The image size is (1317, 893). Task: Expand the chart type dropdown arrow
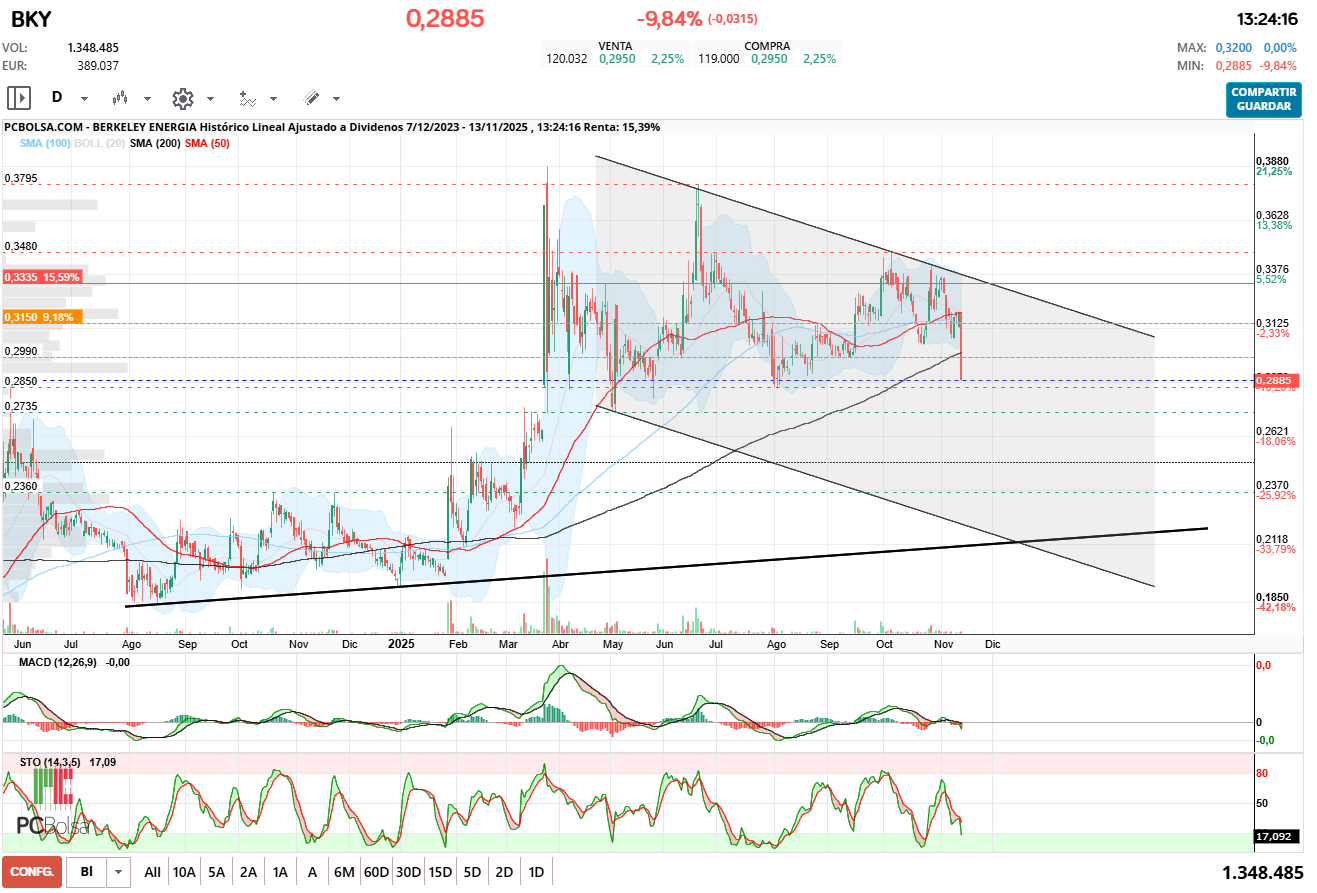tap(147, 99)
